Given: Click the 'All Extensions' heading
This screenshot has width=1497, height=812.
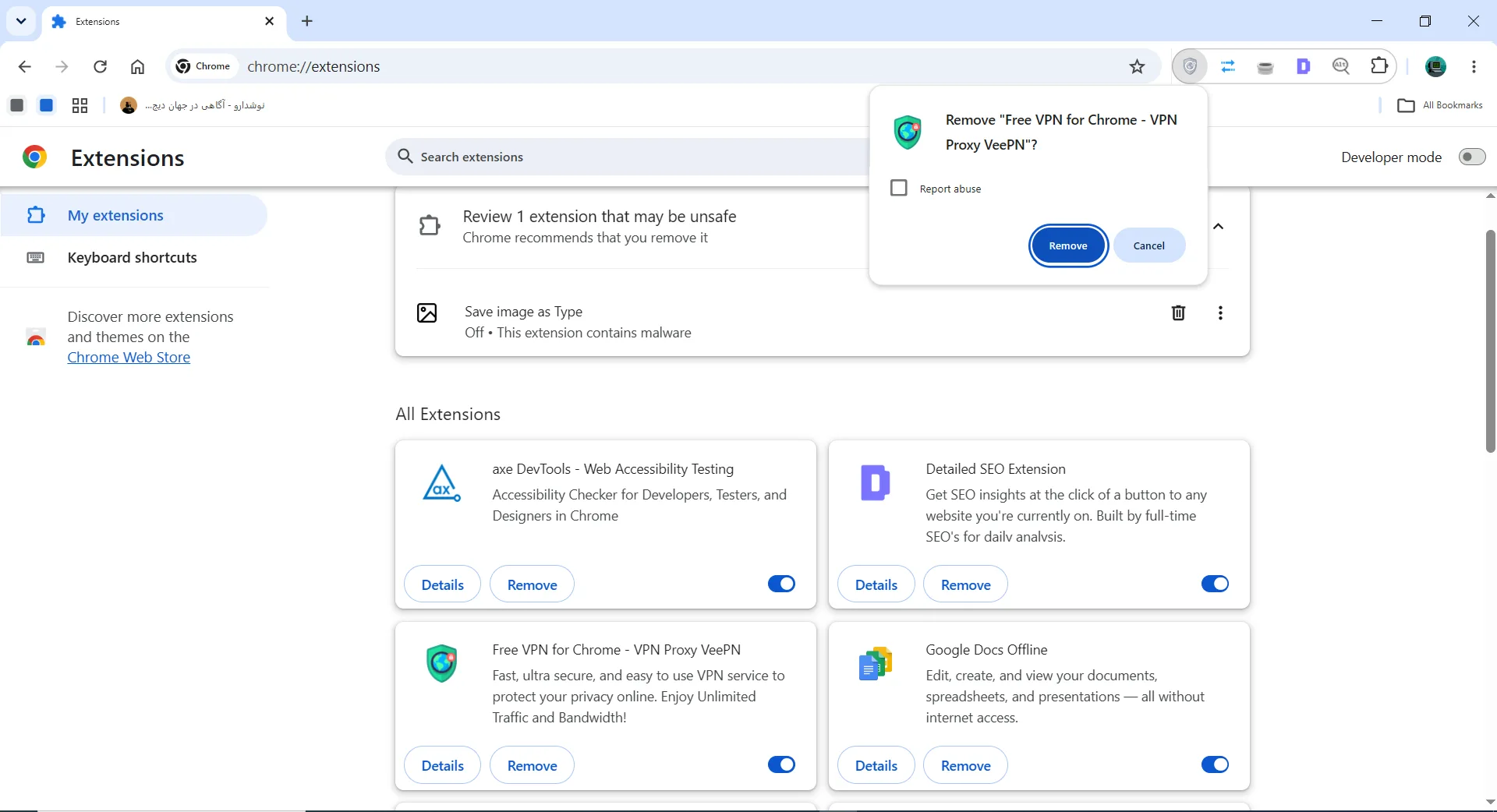Looking at the screenshot, I should pyautogui.click(x=448, y=414).
